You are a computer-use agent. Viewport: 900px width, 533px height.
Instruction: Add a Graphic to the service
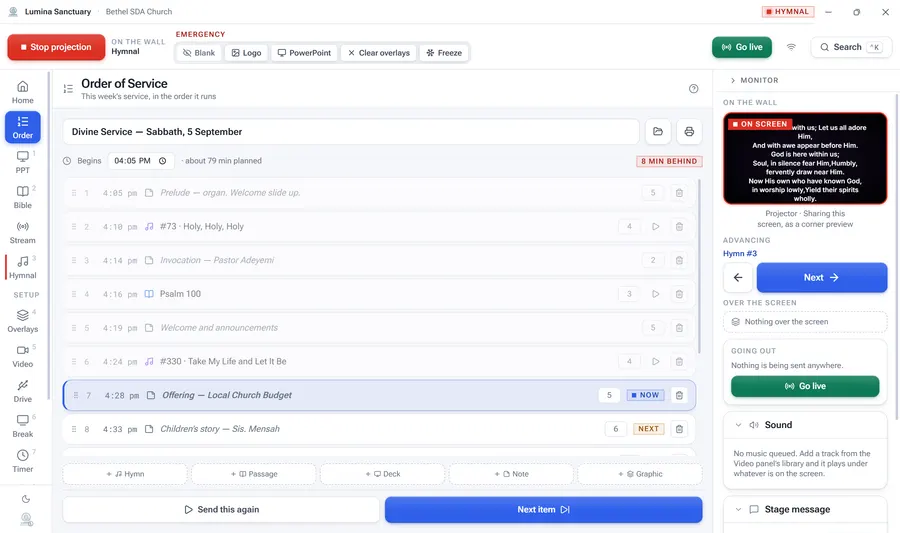coord(640,474)
